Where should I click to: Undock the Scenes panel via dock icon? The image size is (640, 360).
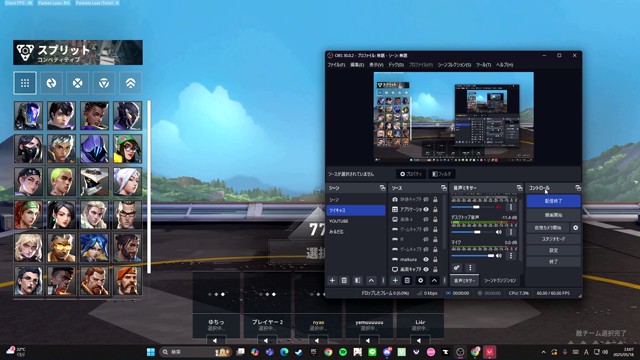[382, 188]
